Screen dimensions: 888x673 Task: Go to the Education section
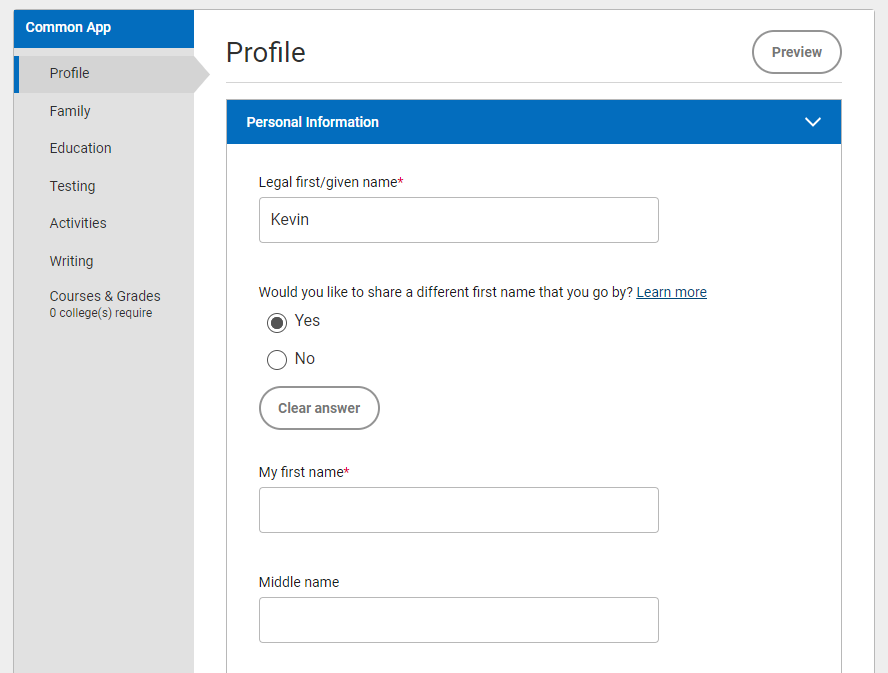click(81, 148)
